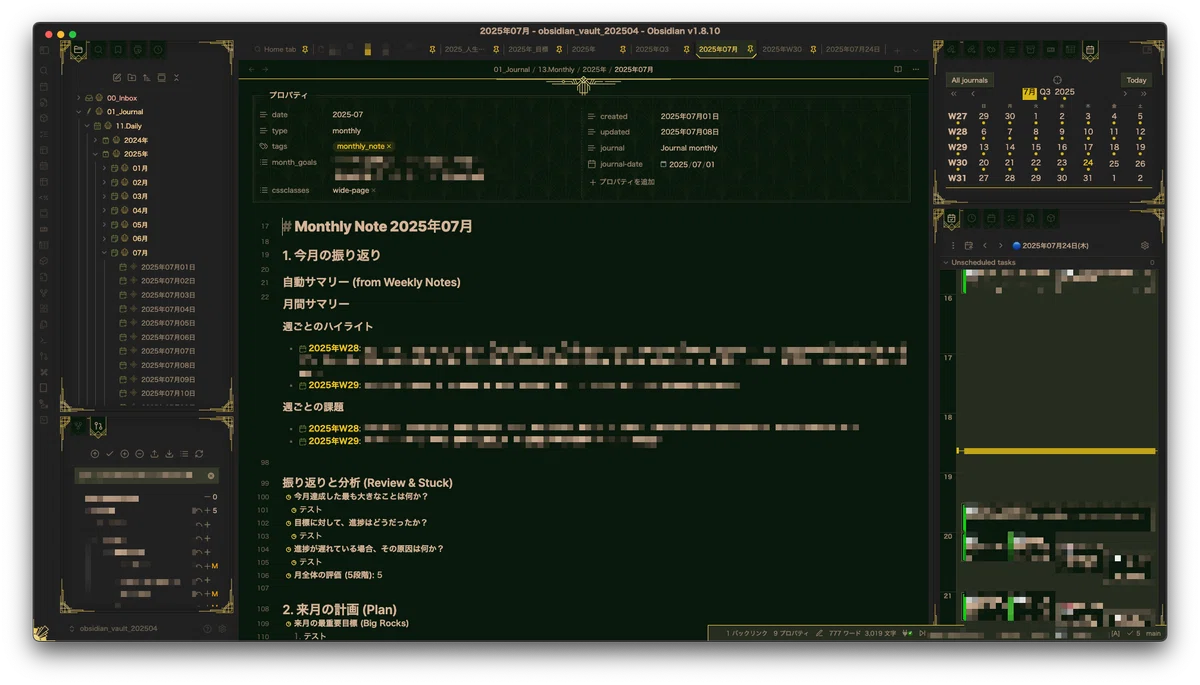Open note 2025年07月08日 in file tree

tap(167, 365)
